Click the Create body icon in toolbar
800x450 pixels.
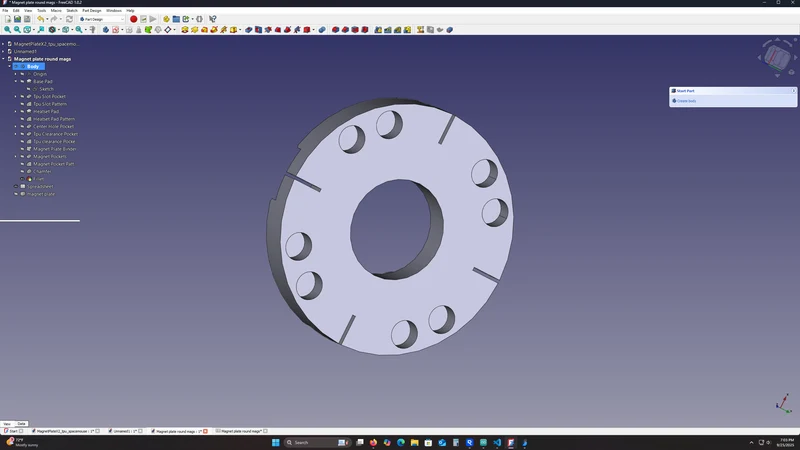[x=106, y=30]
